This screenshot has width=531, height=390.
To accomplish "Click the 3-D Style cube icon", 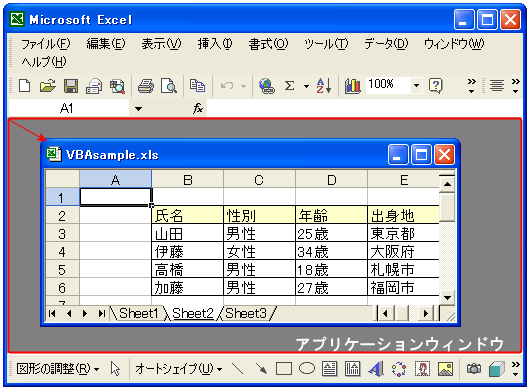I will [x=497, y=369].
